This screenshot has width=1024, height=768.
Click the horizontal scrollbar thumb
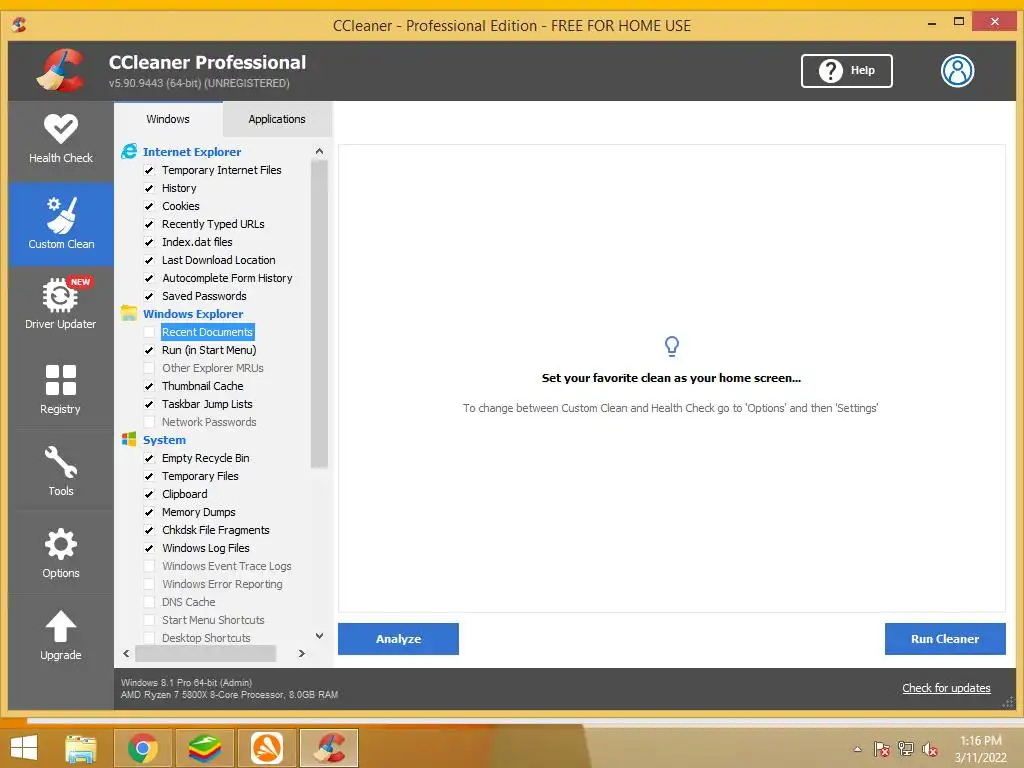205,653
